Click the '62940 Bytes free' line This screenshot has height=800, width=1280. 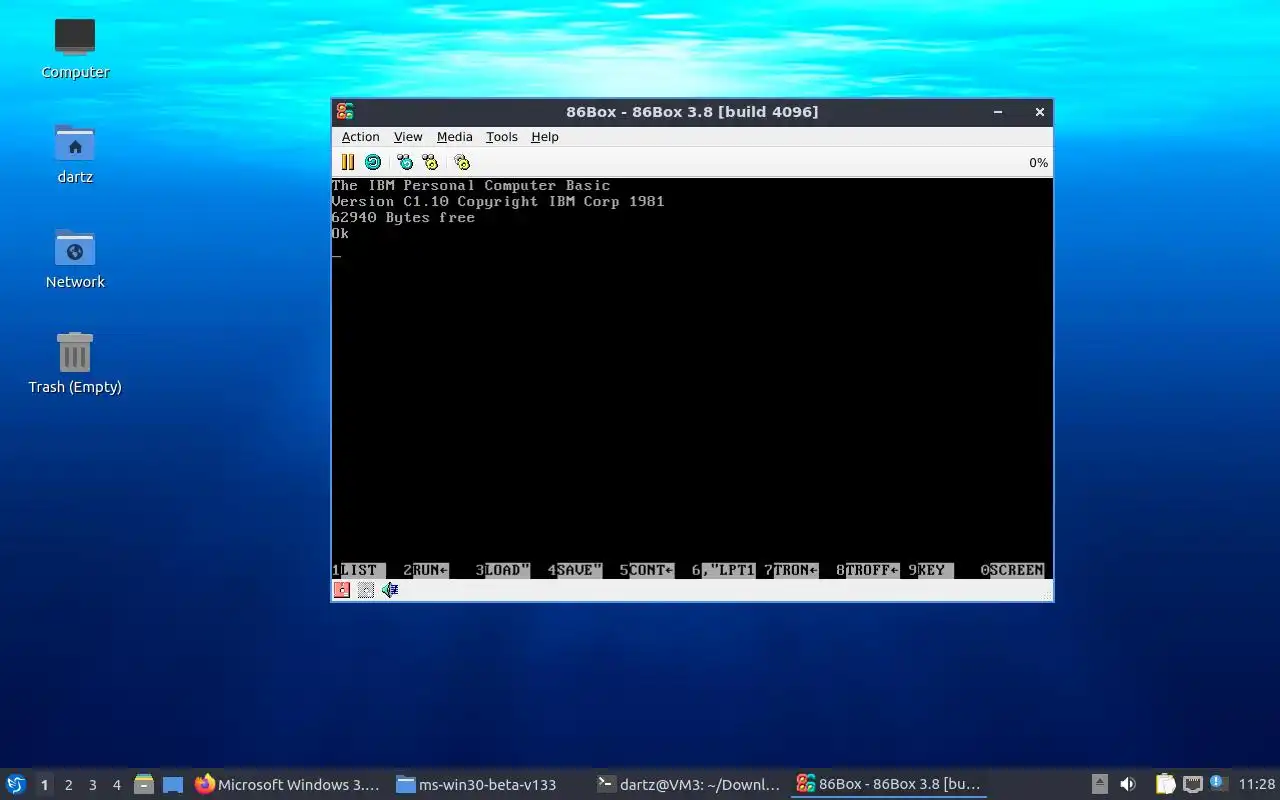[x=403, y=217]
